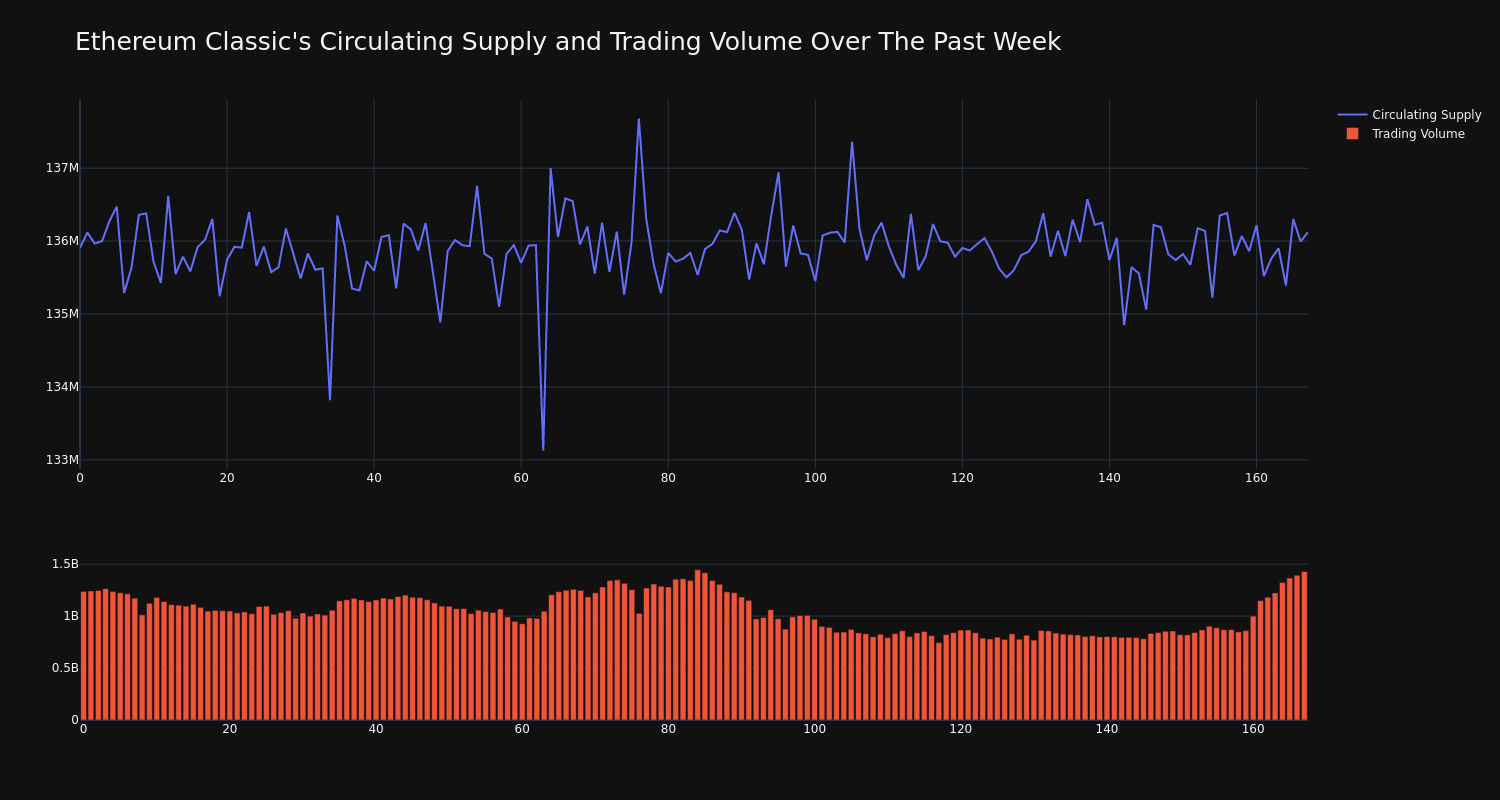Click the 20 tick on supply chart x-axis
The height and width of the screenshot is (800, 1500).
[227, 478]
